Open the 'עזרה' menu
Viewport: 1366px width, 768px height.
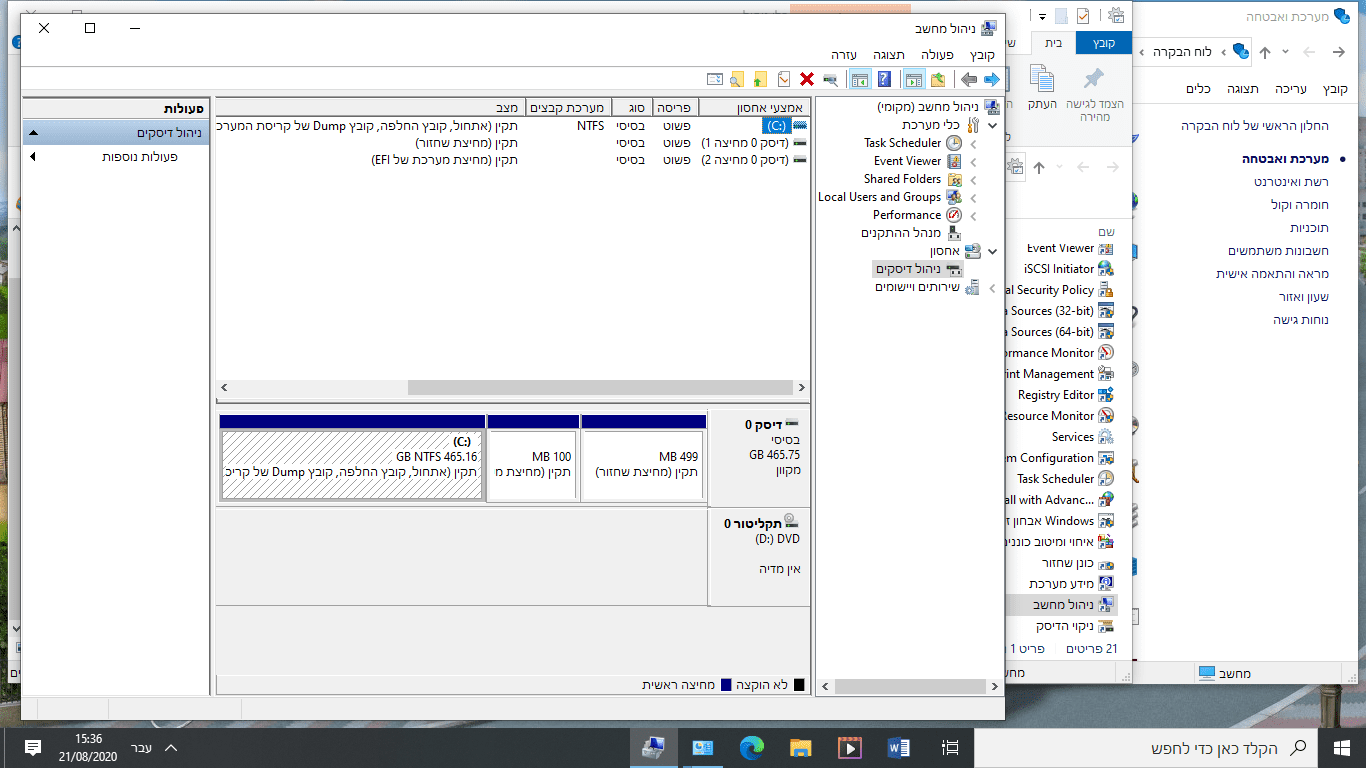point(843,55)
